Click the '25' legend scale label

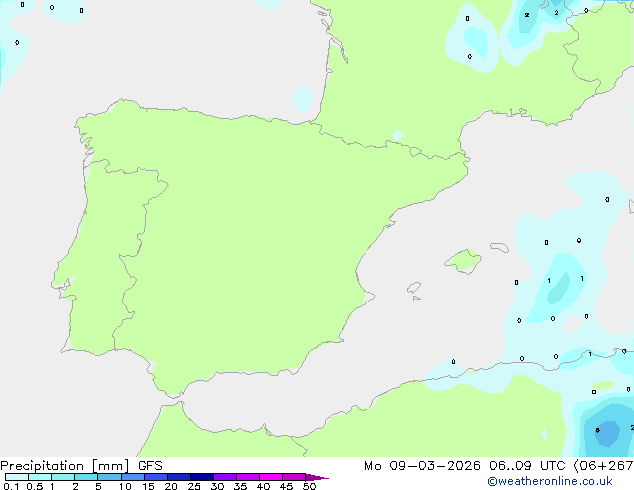pos(194,486)
